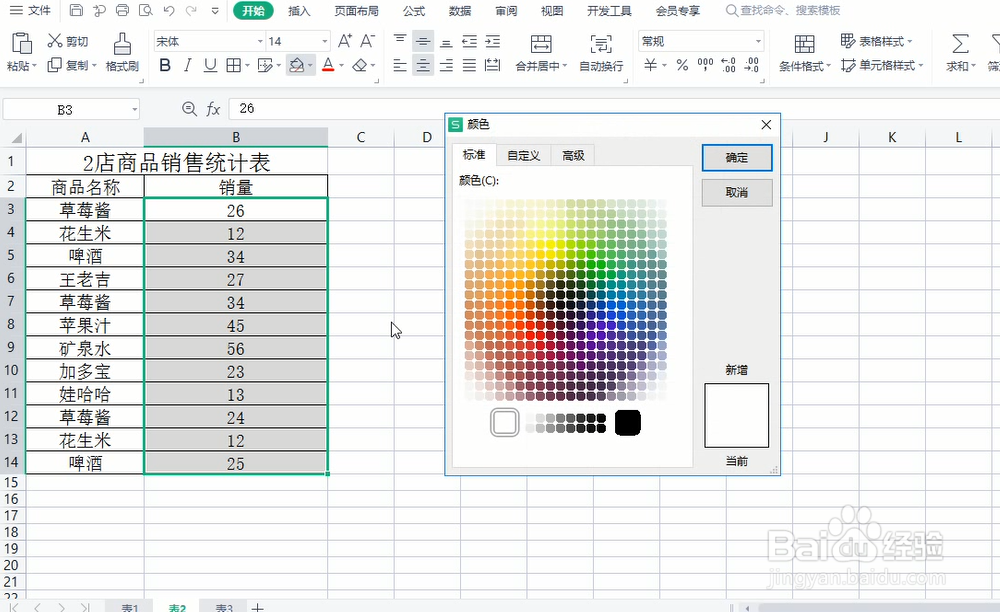
Task: Click 确定 in the color dialog
Action: pos(737,157)
